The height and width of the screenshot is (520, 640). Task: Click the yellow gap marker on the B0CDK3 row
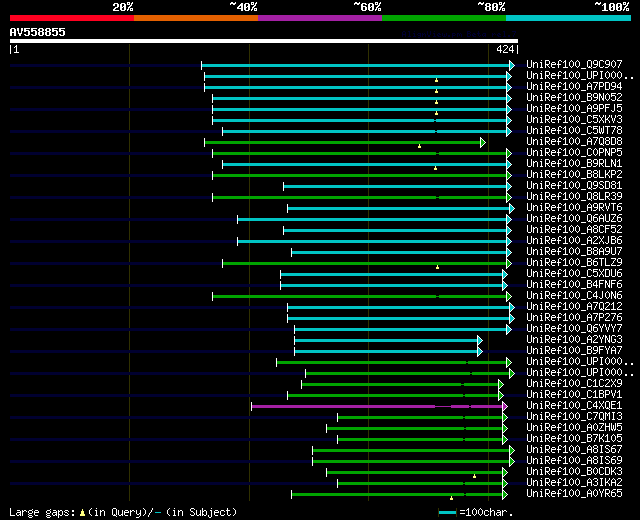click(x=474, y=476)
